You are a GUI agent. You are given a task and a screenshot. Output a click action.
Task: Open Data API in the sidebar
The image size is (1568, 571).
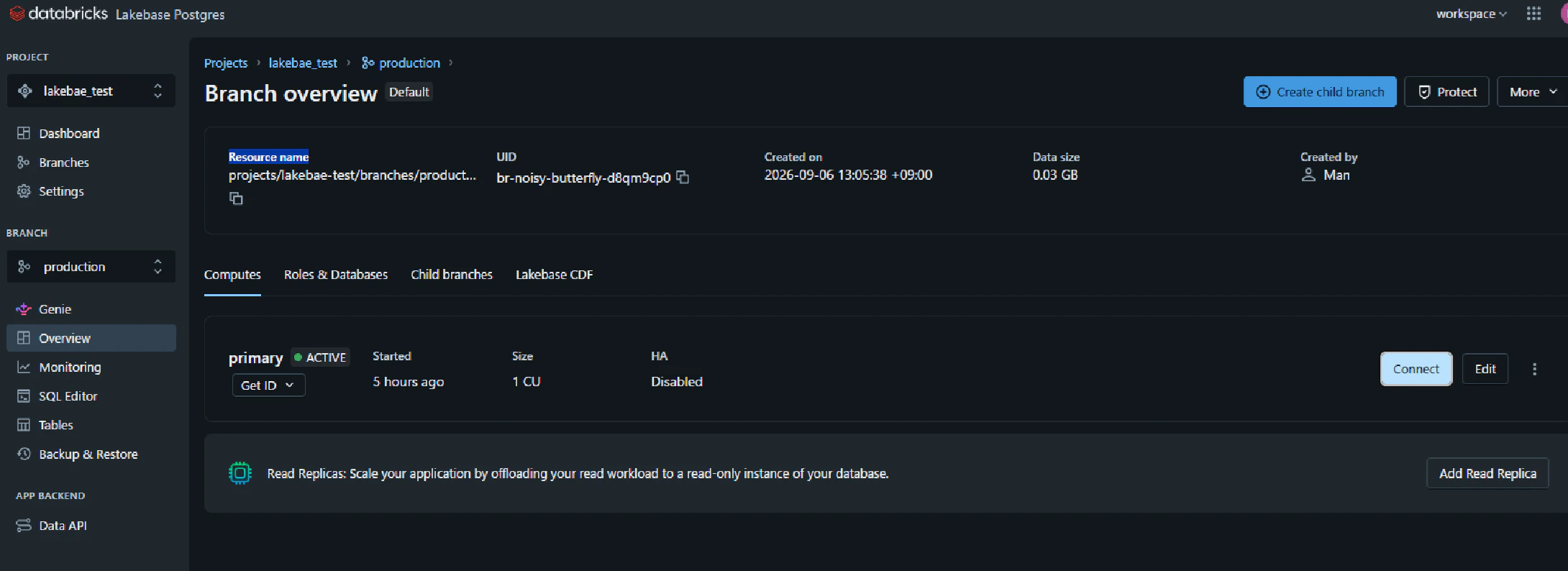coord(91,526)
